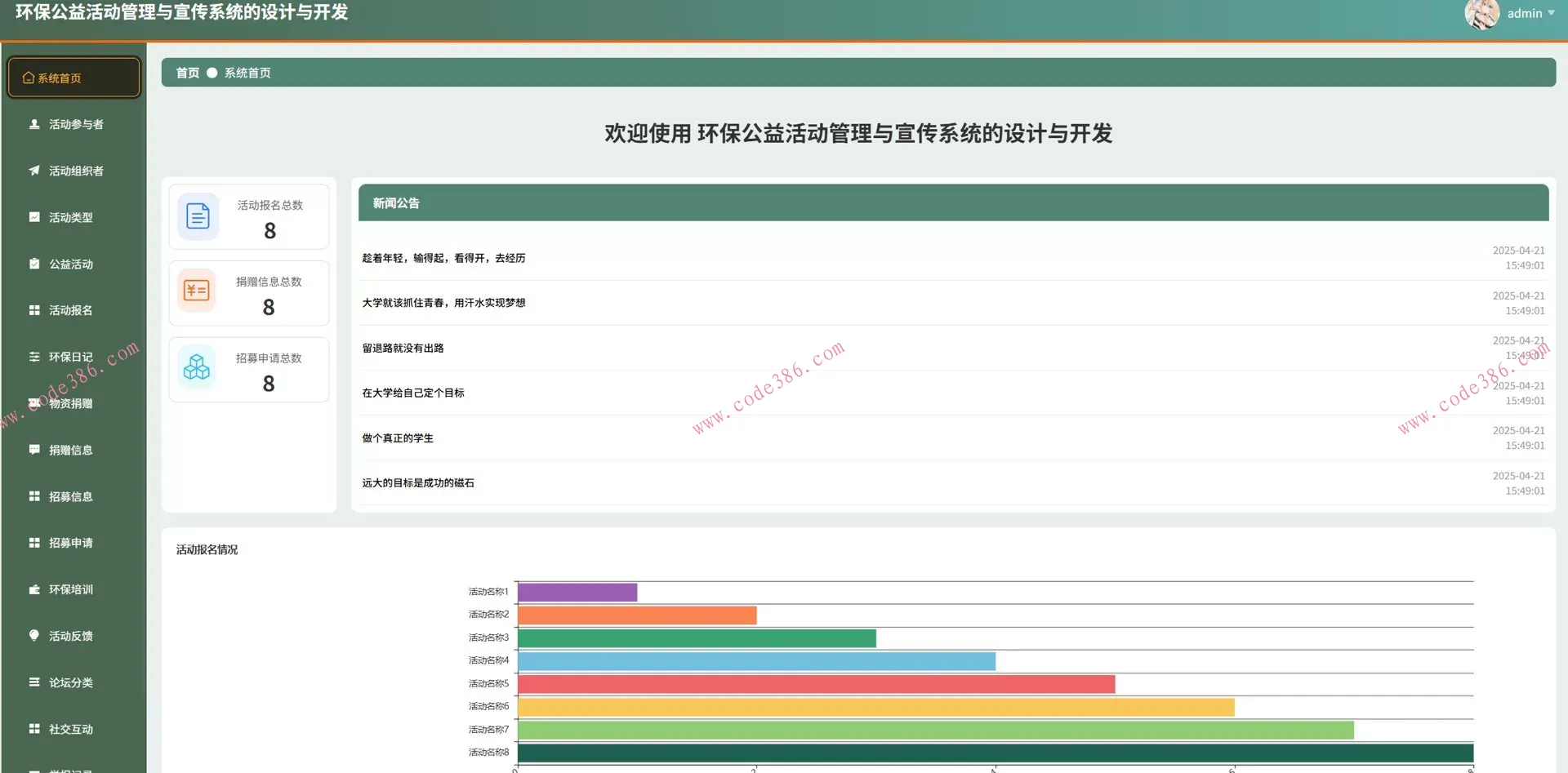This screenshot has width=1568, height=773.
Task: Open news item 远大的目标是成功的磁石
Action: coord(418,482)
